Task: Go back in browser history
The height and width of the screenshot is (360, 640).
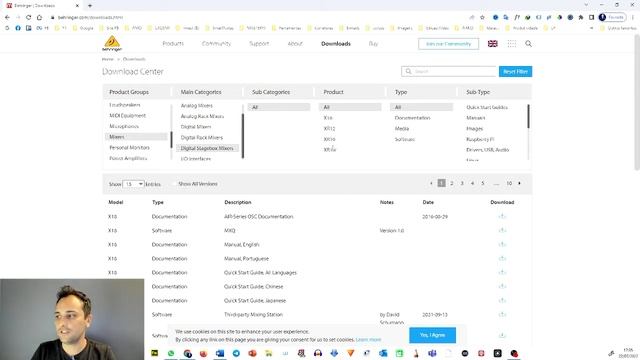Action: (x=7, y=17)
